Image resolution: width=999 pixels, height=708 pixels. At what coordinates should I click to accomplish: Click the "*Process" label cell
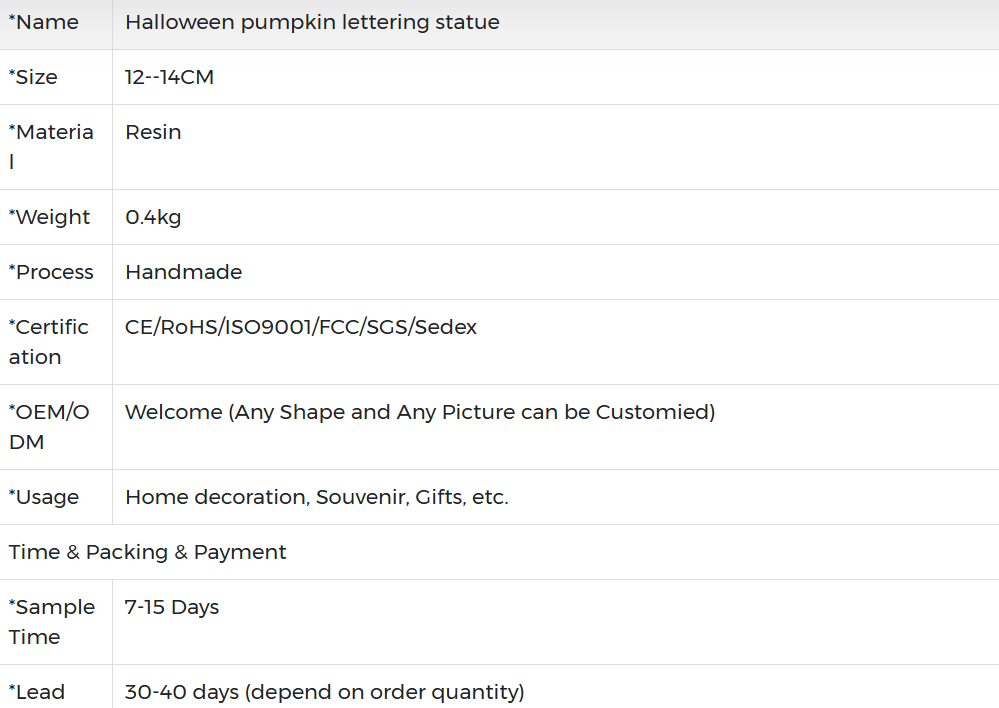pos(51,272)
